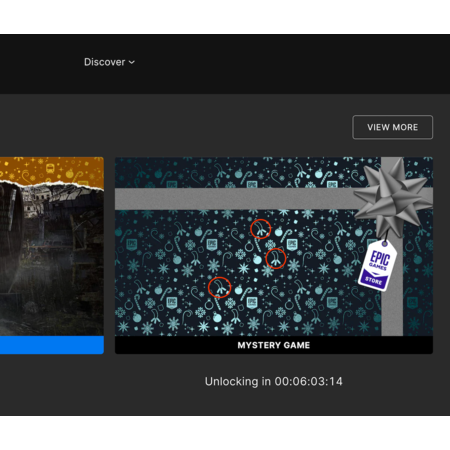Click the silver gift bow
This screenshot has width=450, height=450.
point(393,197)
